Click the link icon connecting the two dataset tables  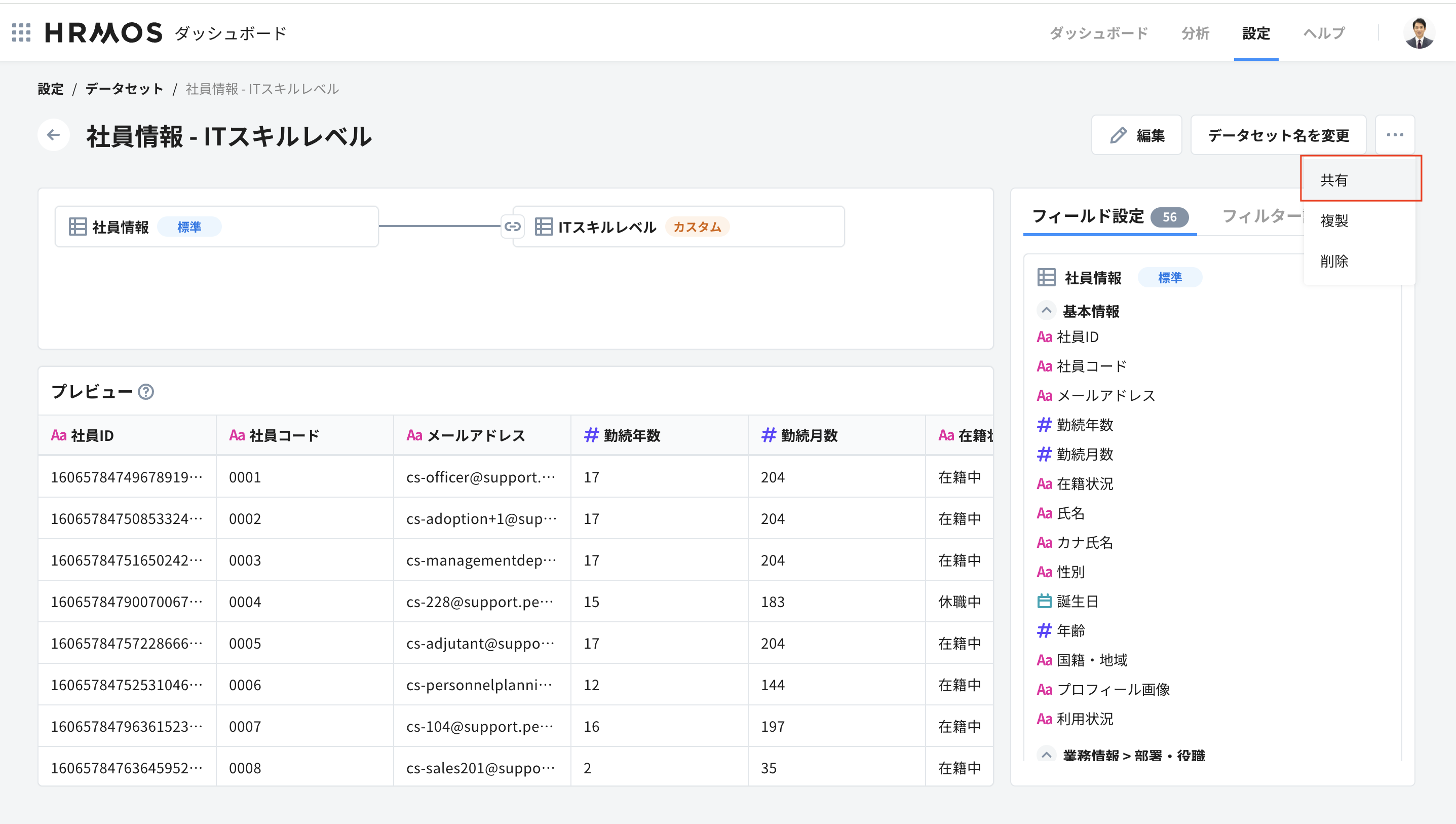click(513, 226)
